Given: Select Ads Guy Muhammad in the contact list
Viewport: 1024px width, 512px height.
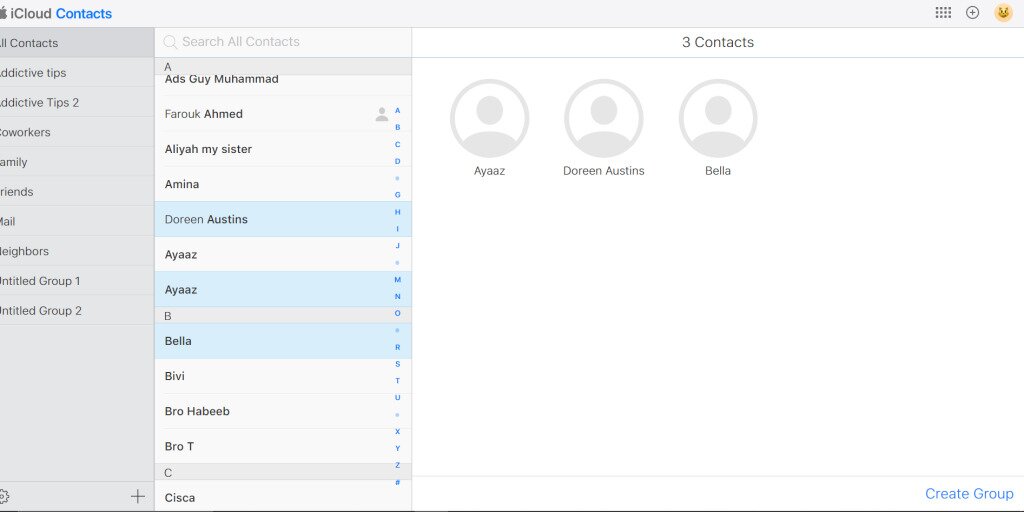Looking at the screenshot, I should [x=283, y=84].
